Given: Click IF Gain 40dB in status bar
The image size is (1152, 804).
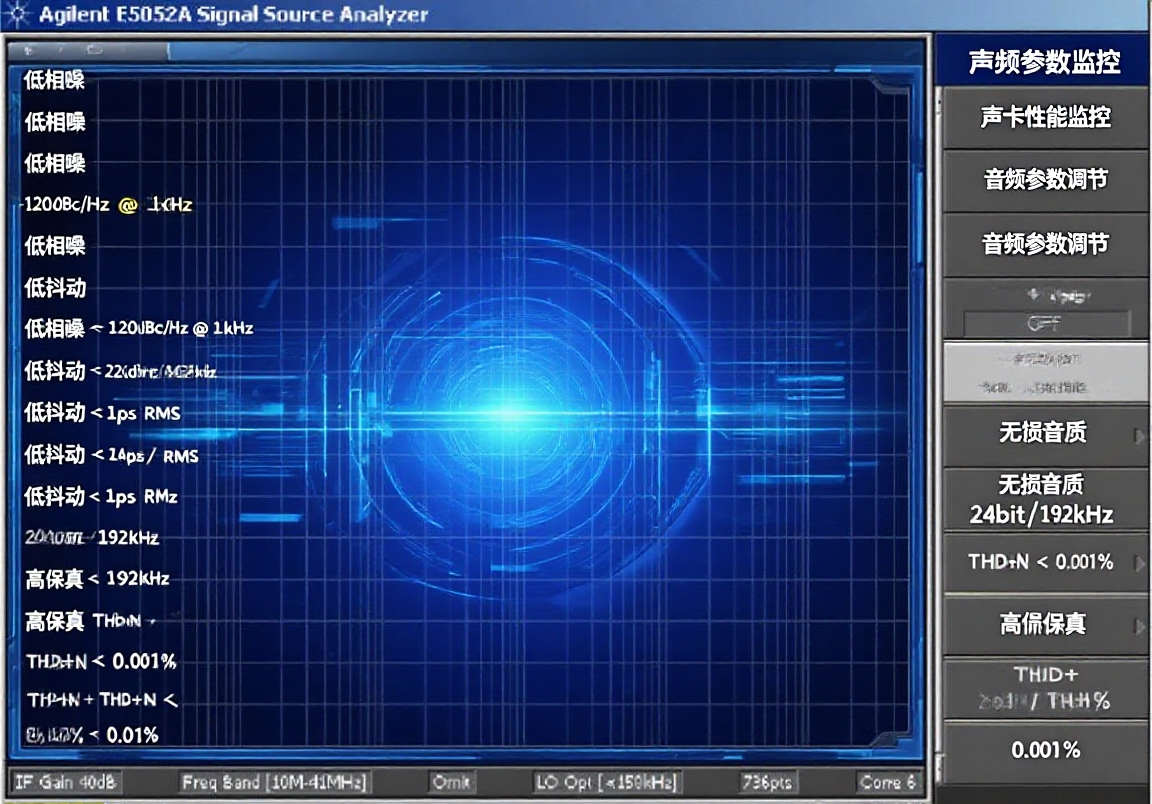Looking at the screenshot, I should (66, 782).
